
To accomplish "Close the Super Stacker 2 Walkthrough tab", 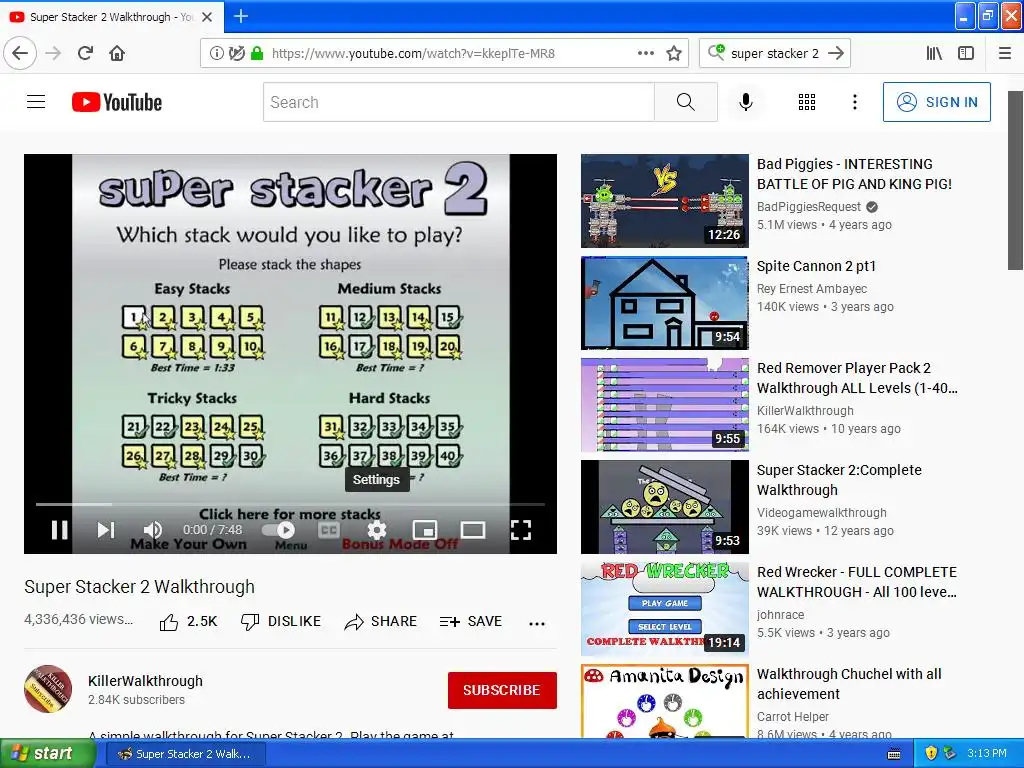I will (207, 17).
